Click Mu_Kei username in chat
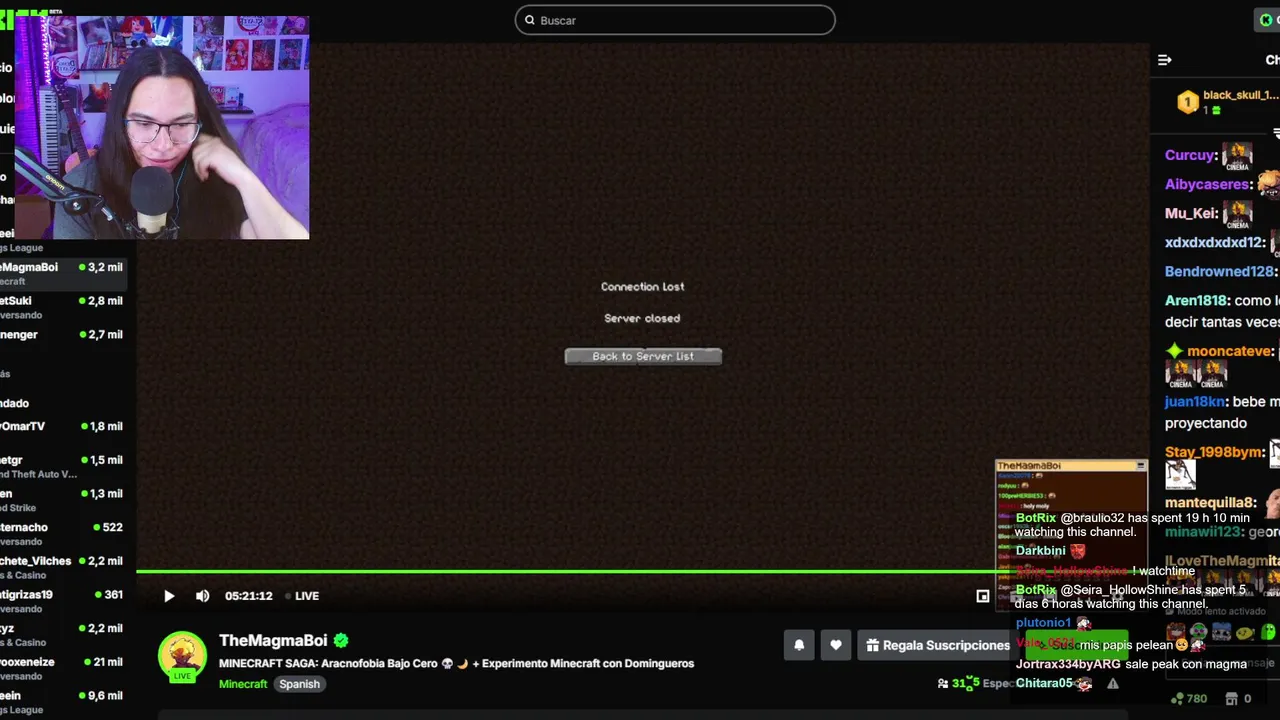The width and height of the screenshot is (1280, 720). pos(1190,213)
